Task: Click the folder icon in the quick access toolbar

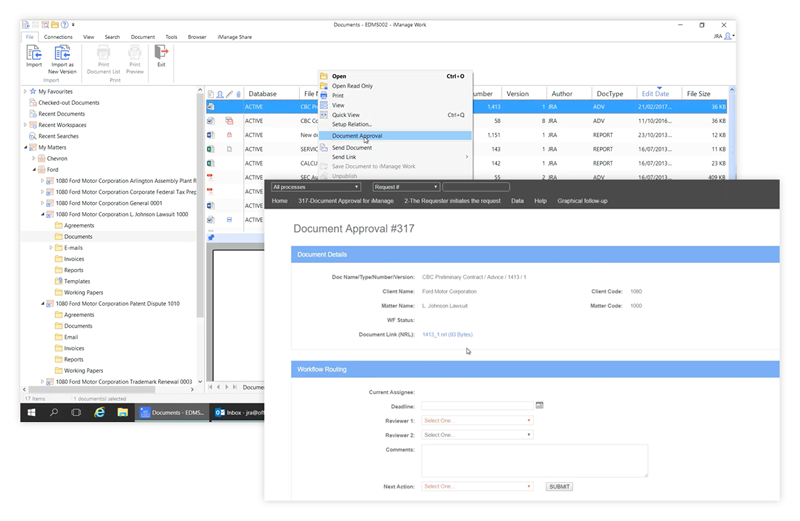Action: 55,24
